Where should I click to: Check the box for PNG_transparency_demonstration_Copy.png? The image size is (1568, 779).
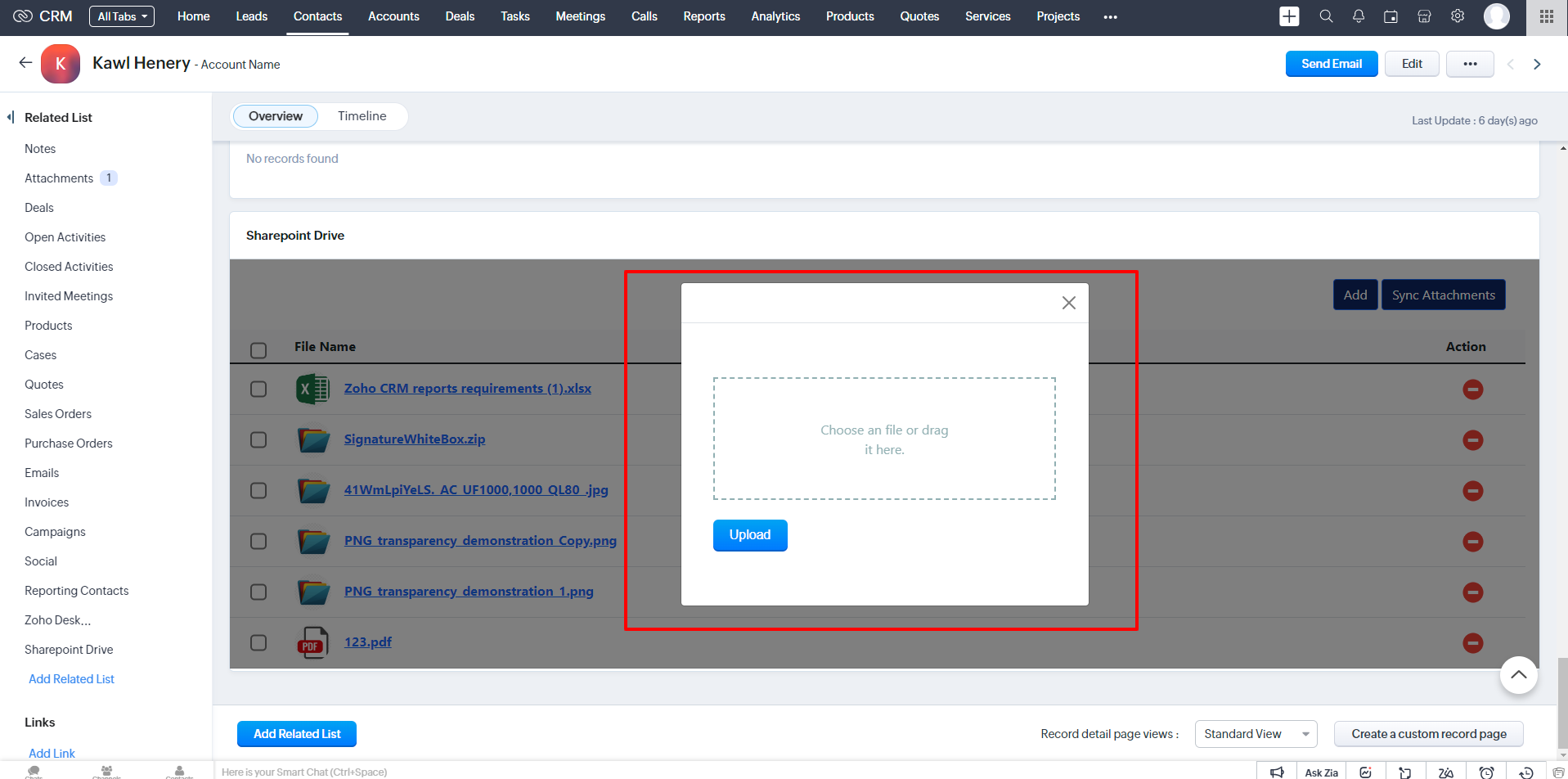click(x=258, y=542)
